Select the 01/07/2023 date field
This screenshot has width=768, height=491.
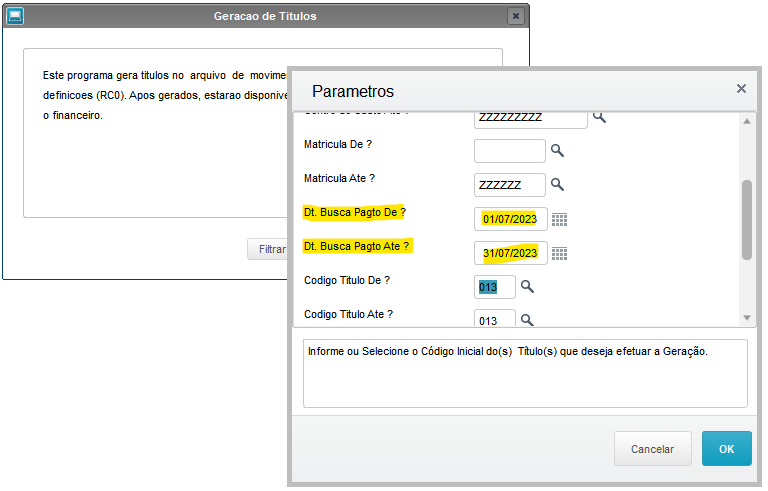510,219
